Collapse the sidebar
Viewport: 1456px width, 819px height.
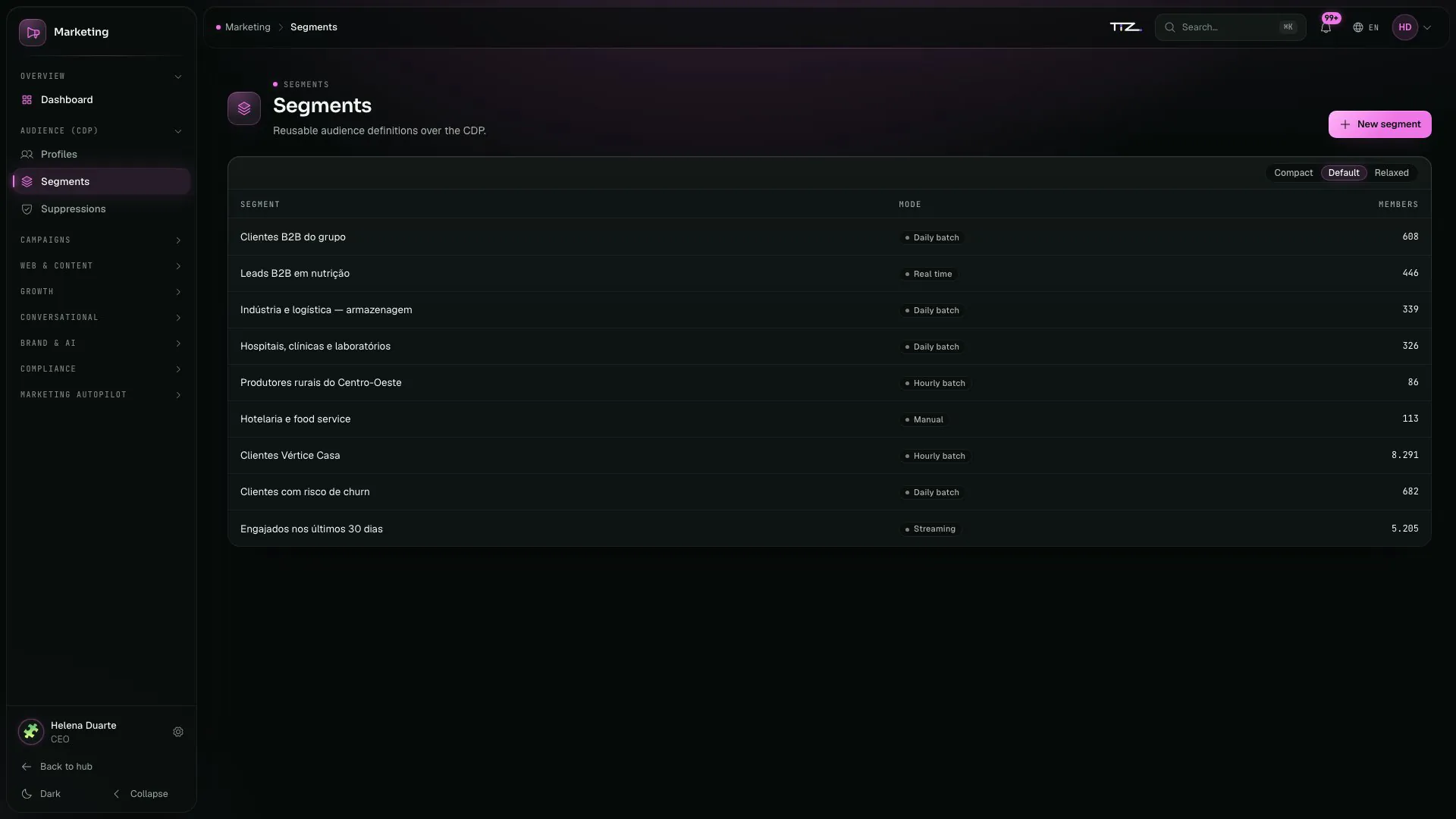click(141, 794)
